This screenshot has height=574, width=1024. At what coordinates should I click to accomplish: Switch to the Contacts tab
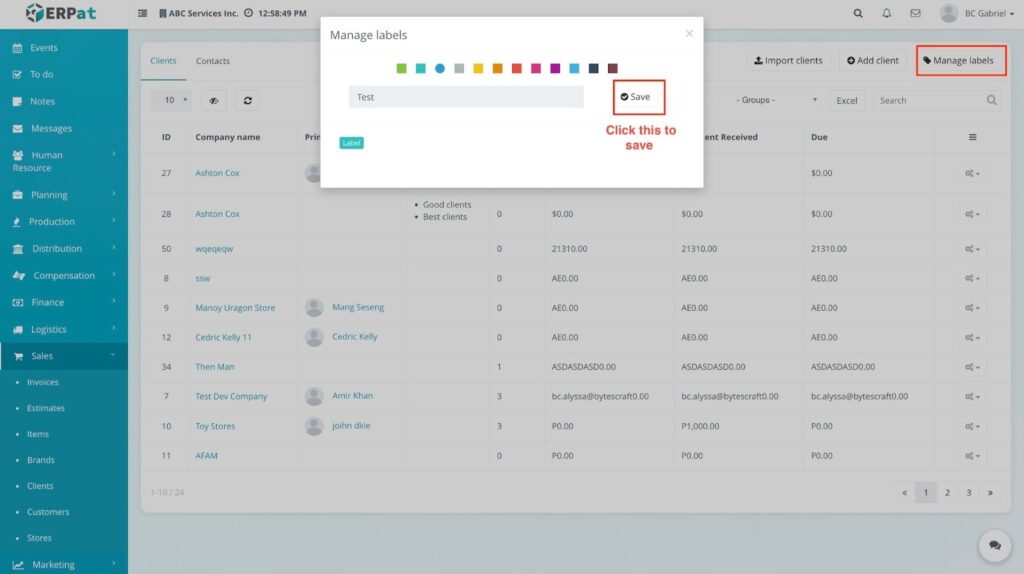212,61
